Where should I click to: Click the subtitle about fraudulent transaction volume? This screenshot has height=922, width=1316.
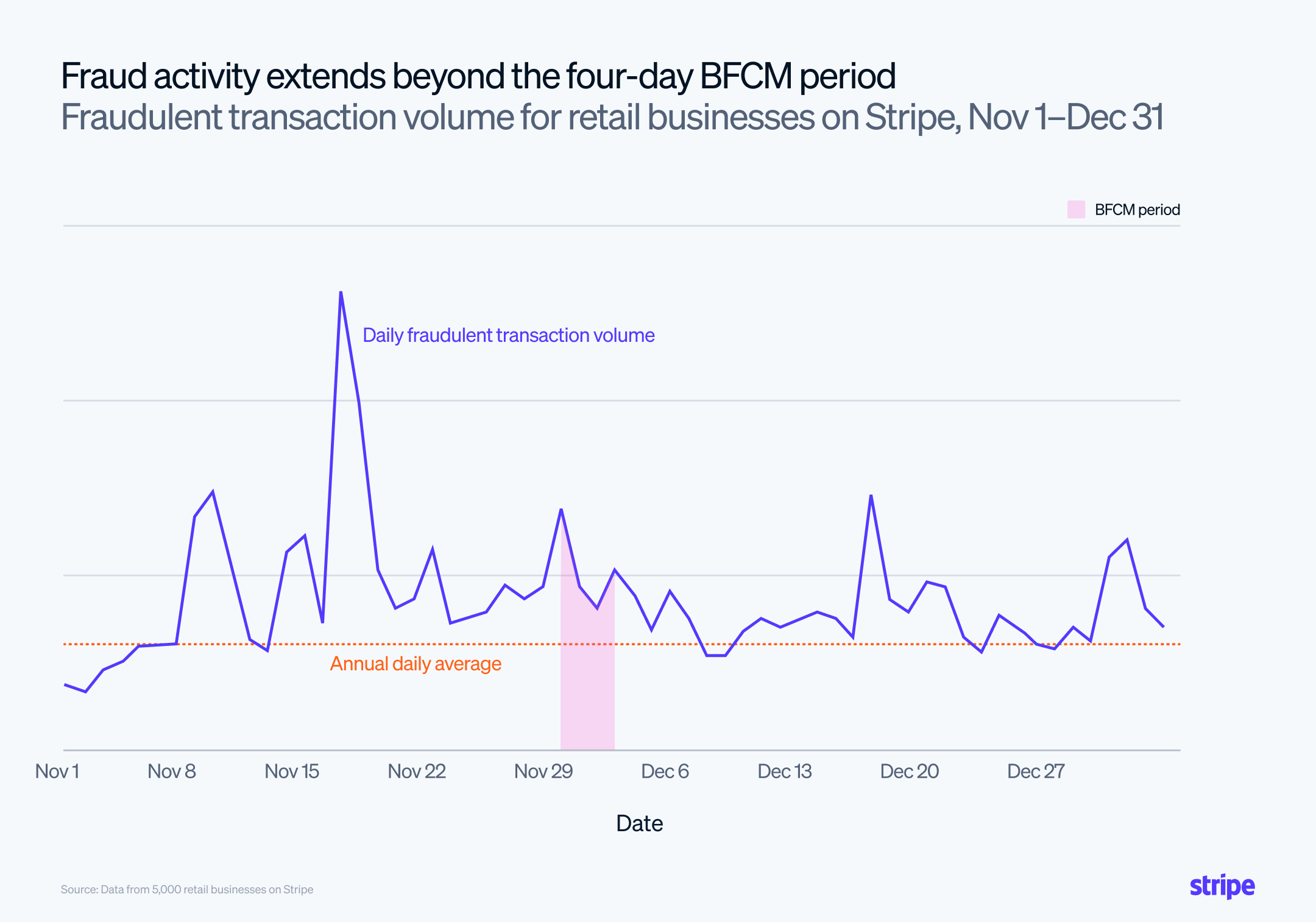point(612,117)
